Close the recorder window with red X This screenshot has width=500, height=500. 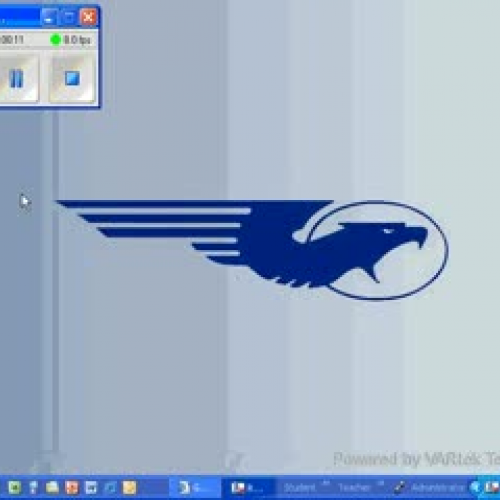click(x=88, y=17)
